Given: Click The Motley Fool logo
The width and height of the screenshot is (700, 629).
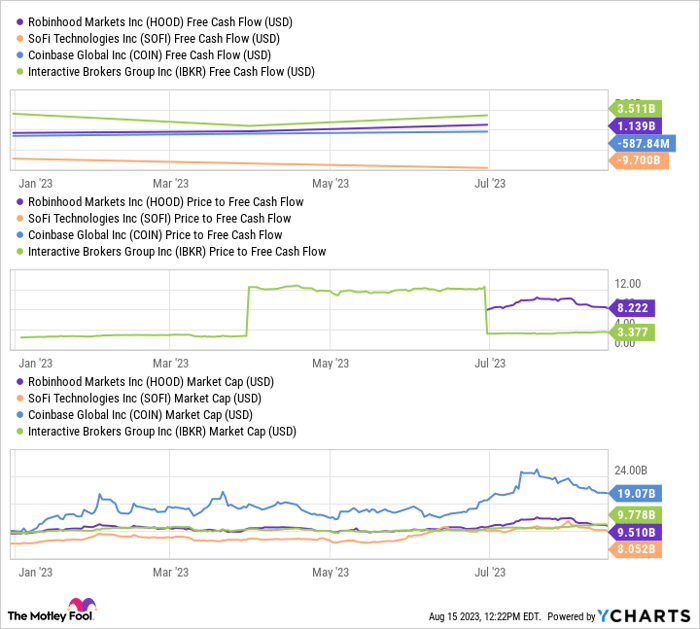Looking at the screenshot, I should [x=52, y=610].
